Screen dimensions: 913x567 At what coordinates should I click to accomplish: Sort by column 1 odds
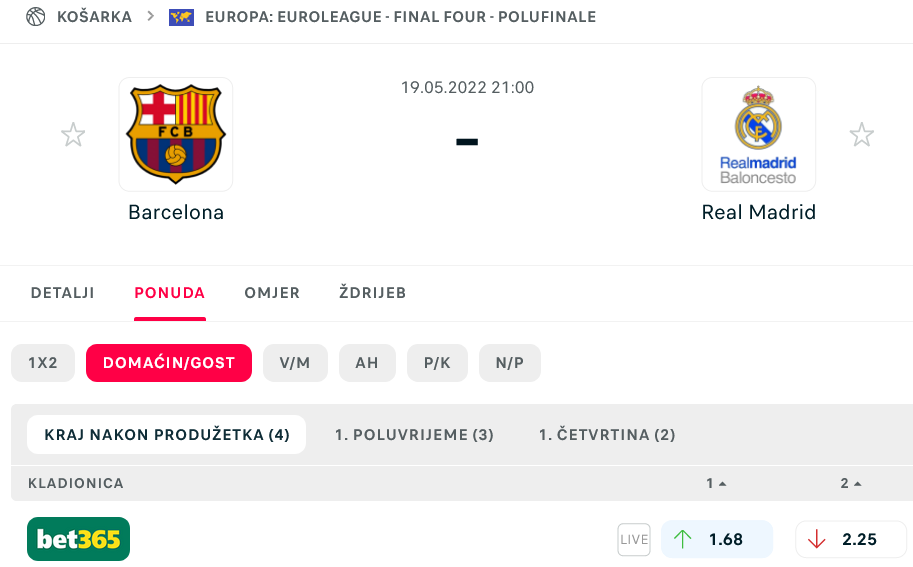[x=716, y=483]
